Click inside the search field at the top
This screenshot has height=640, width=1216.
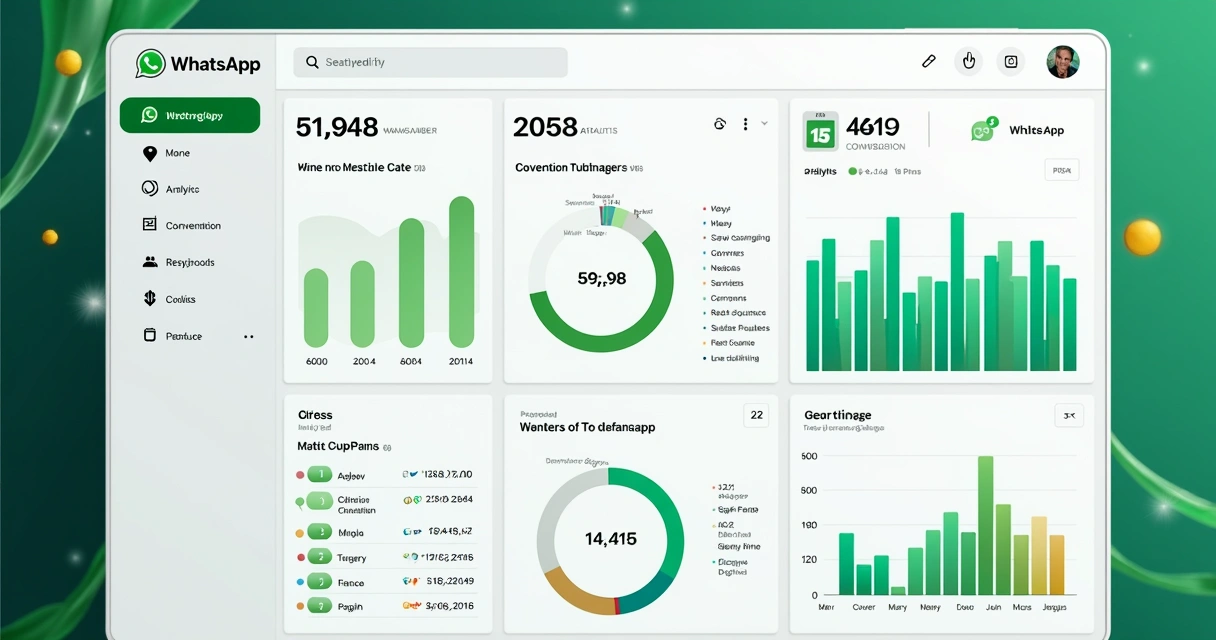coord(430,62)
